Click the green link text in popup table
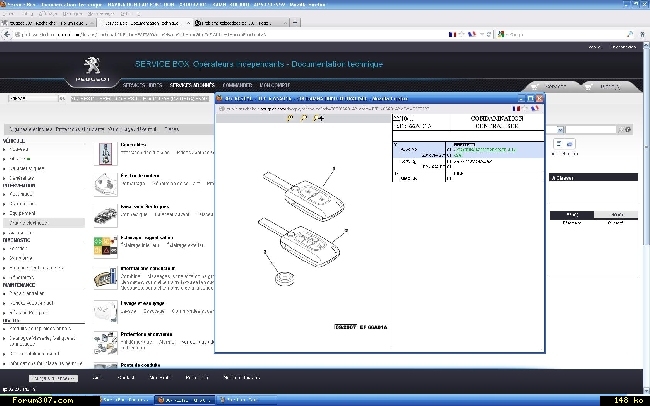 pos(484,151)
